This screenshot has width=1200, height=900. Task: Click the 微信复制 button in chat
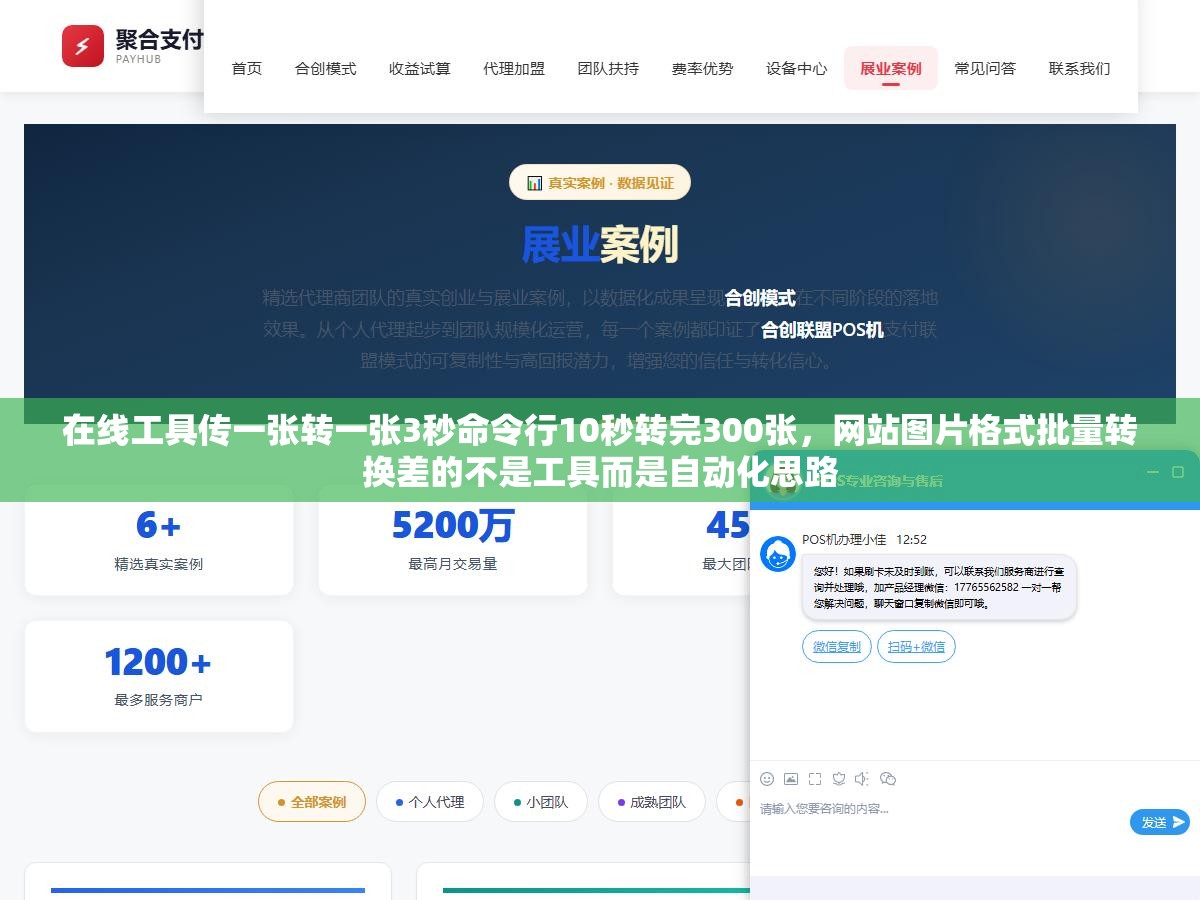[x=837, y=647]
